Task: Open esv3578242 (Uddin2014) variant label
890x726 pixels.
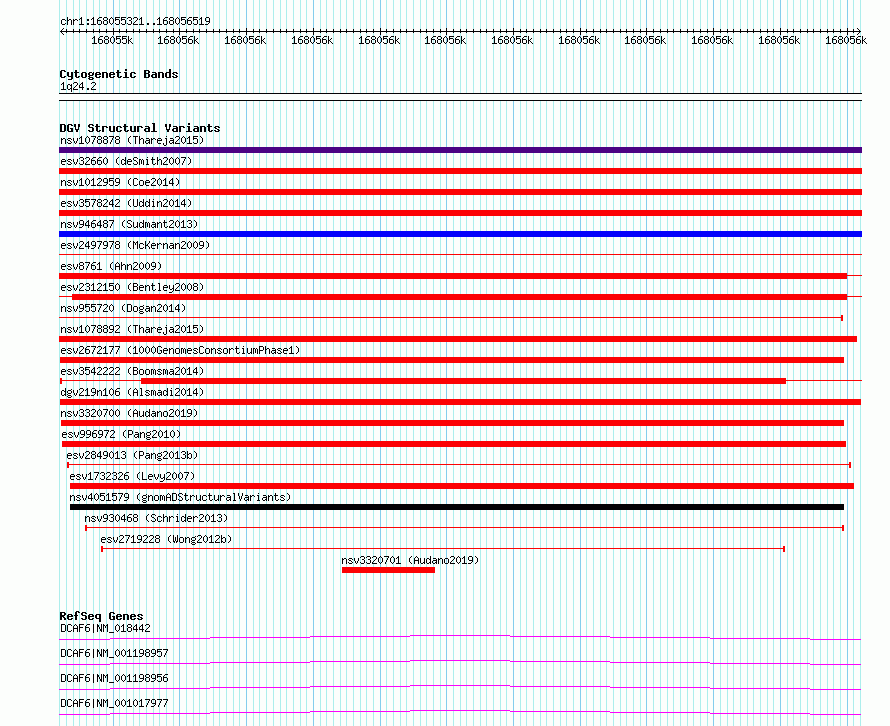Action: tap(126, 203)
